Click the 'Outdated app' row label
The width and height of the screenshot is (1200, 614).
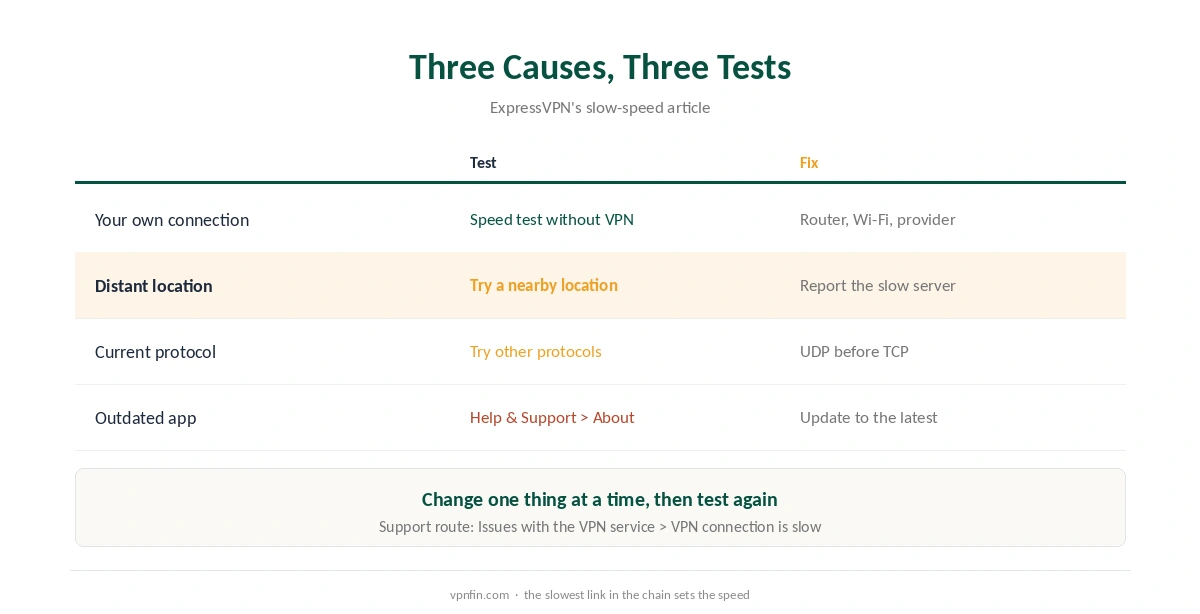click(146, 418)
